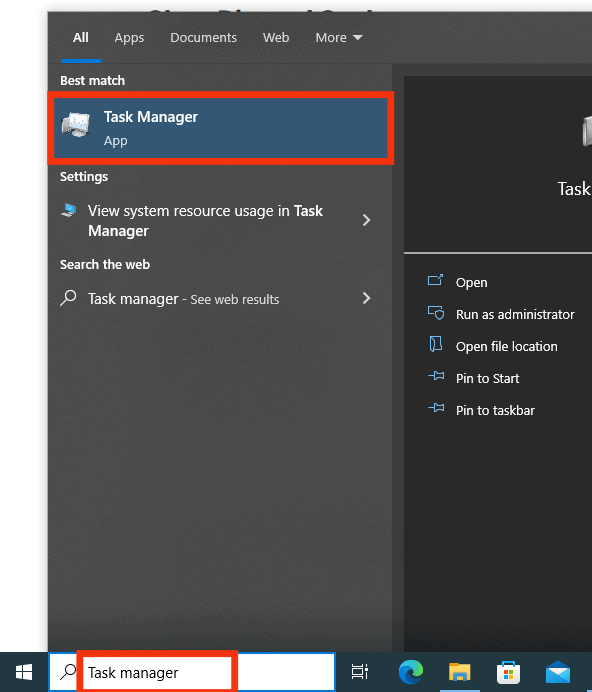Click Open in the right pane

471,282
